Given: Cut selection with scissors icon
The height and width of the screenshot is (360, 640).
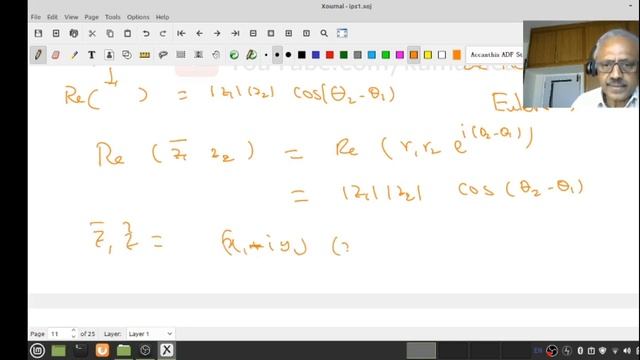Looking at the screenshot, I should coord(92,33).
